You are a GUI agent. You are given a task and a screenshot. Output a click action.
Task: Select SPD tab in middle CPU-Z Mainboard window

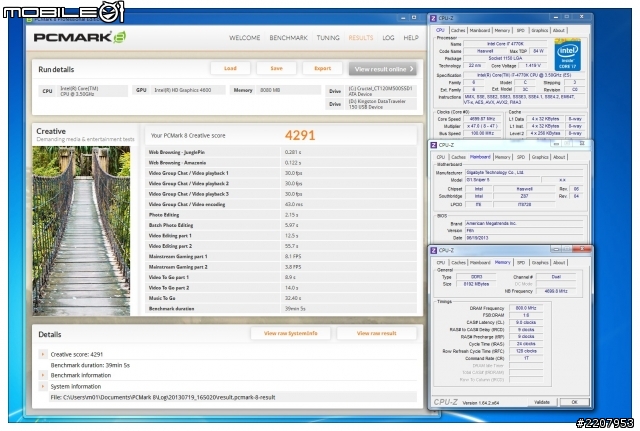pyautogui.click(x=521, y=157)
